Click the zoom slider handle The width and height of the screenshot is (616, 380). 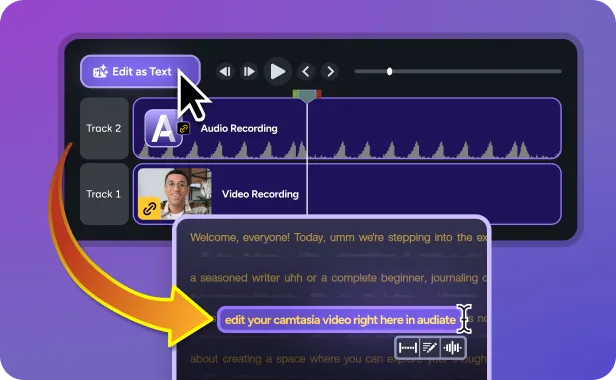[389, 72]
